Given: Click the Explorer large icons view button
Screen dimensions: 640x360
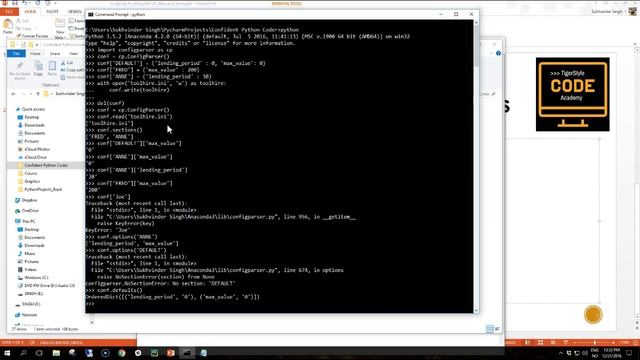Looking at the screenshot, I should [497, 329].
